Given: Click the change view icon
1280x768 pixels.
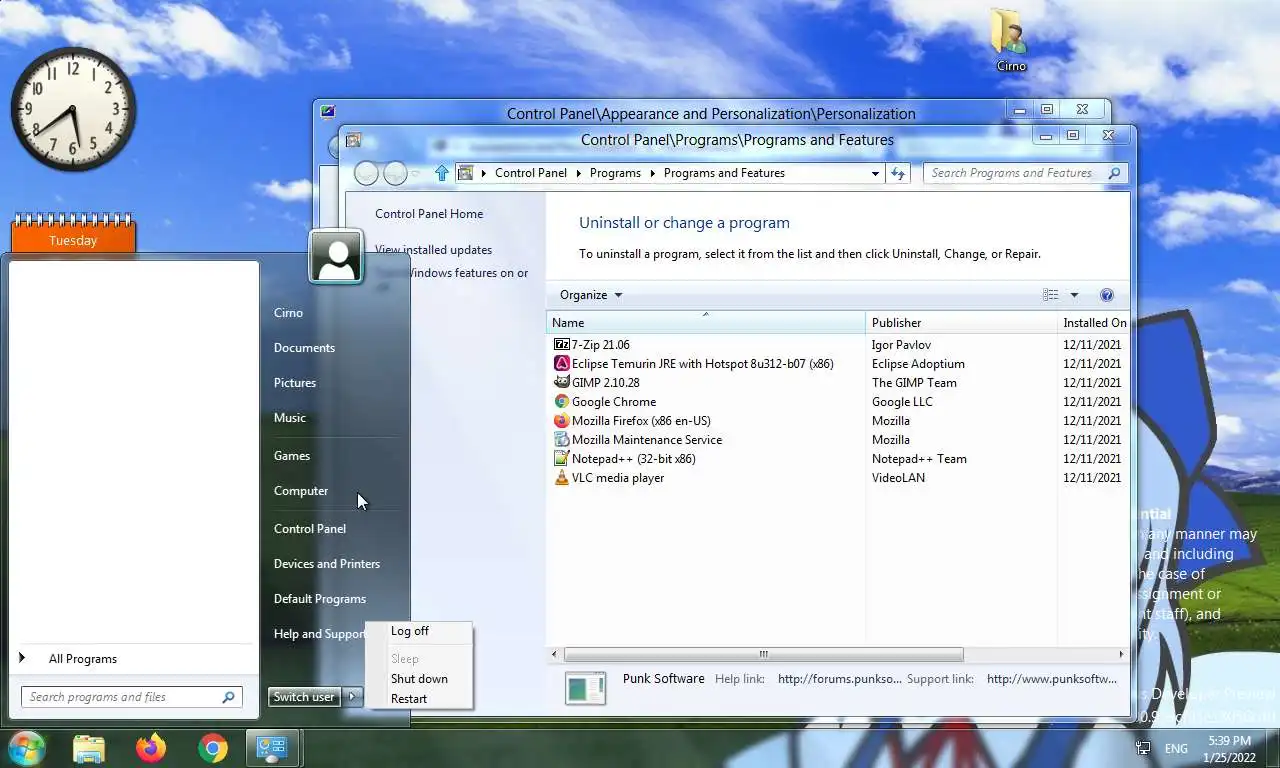Looking at the screenshot, I should (x=1050, y=295).
